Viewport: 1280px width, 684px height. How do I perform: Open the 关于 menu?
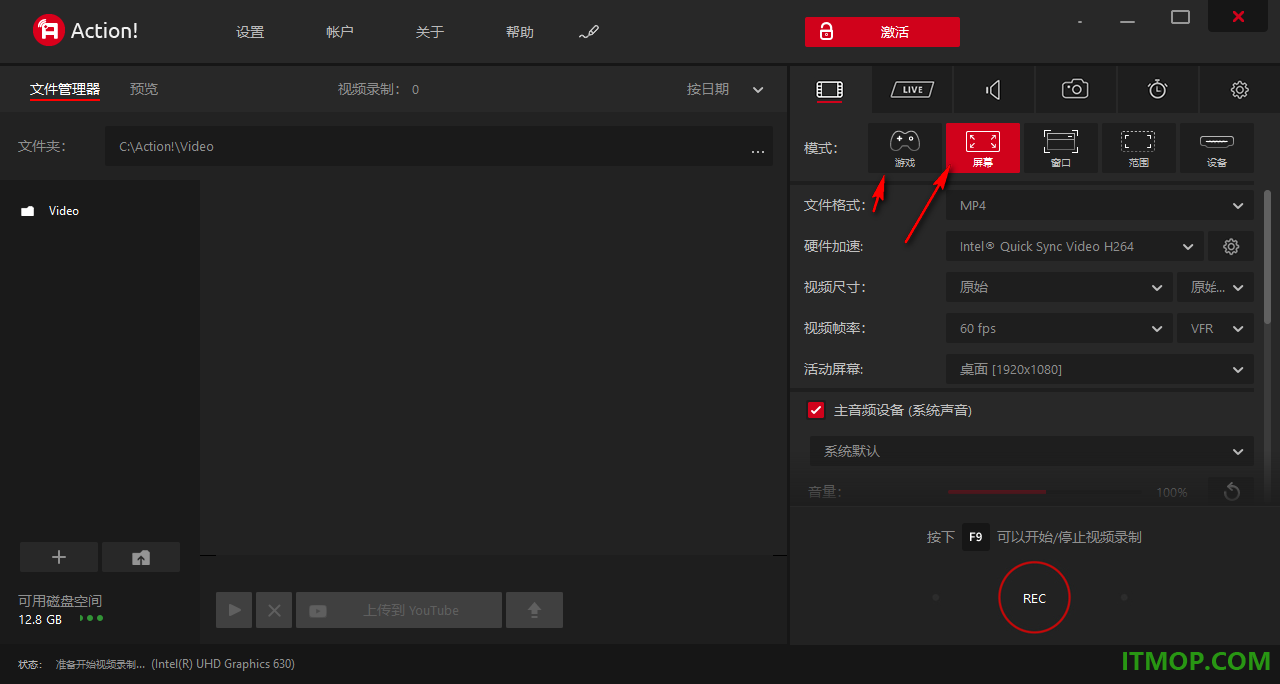coord(430,32)
